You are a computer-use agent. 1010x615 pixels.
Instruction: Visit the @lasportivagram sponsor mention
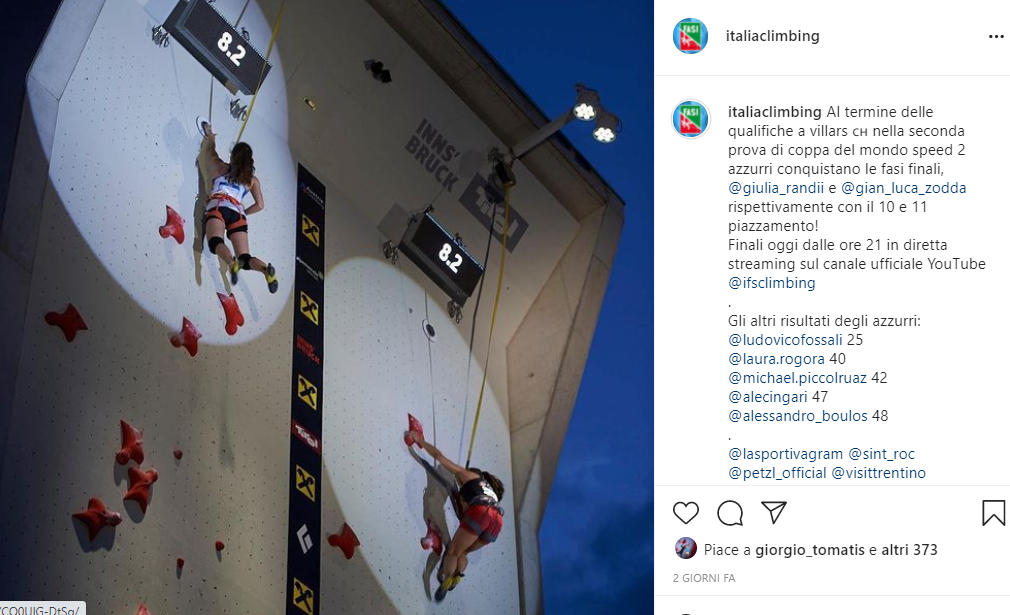[785, 454]
